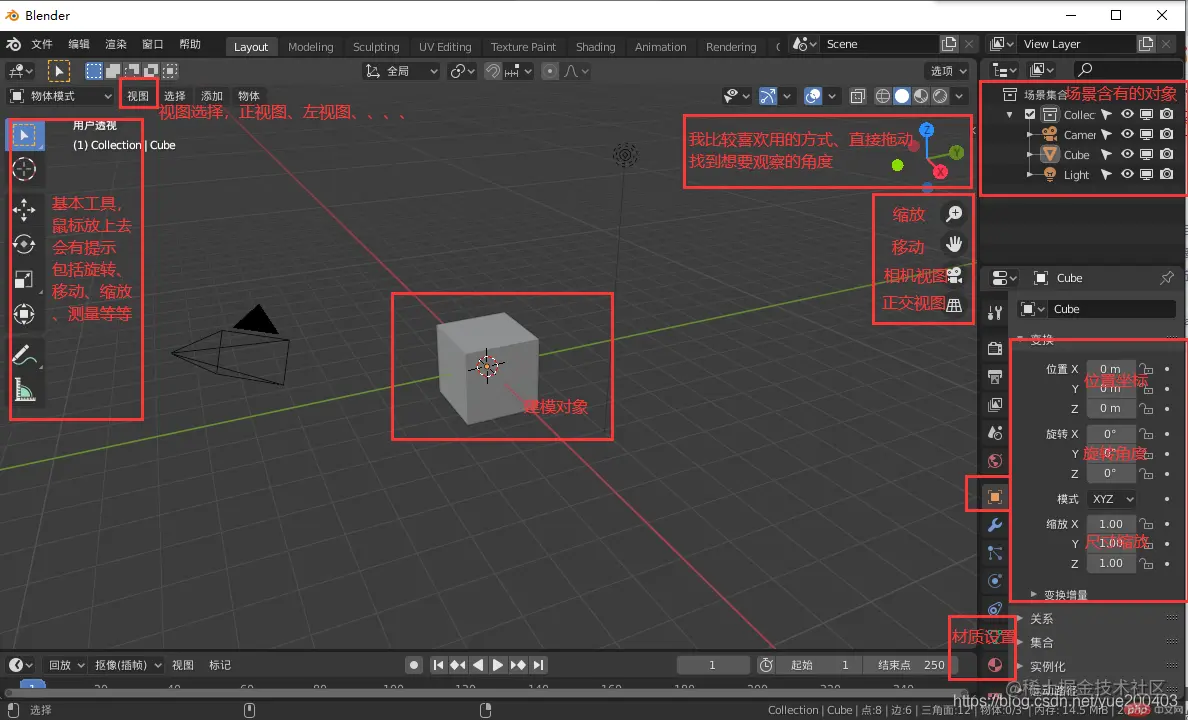Viewport: 1188px width, 720px height.
Task: Open the Modifiers wrench tab
Action: [995, 524]
